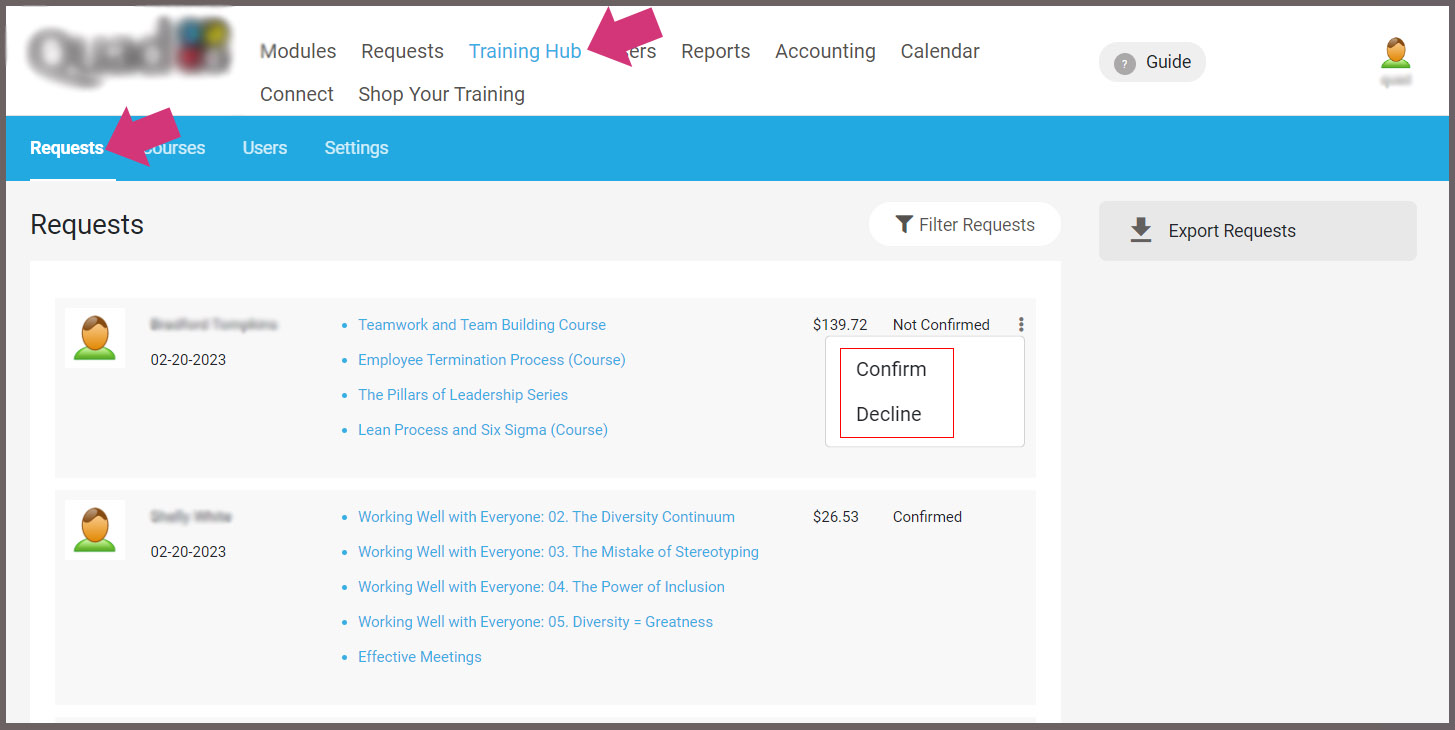
Task: Open Lean Process and Six Sigma (Course) link
Action: pos(483,430)
